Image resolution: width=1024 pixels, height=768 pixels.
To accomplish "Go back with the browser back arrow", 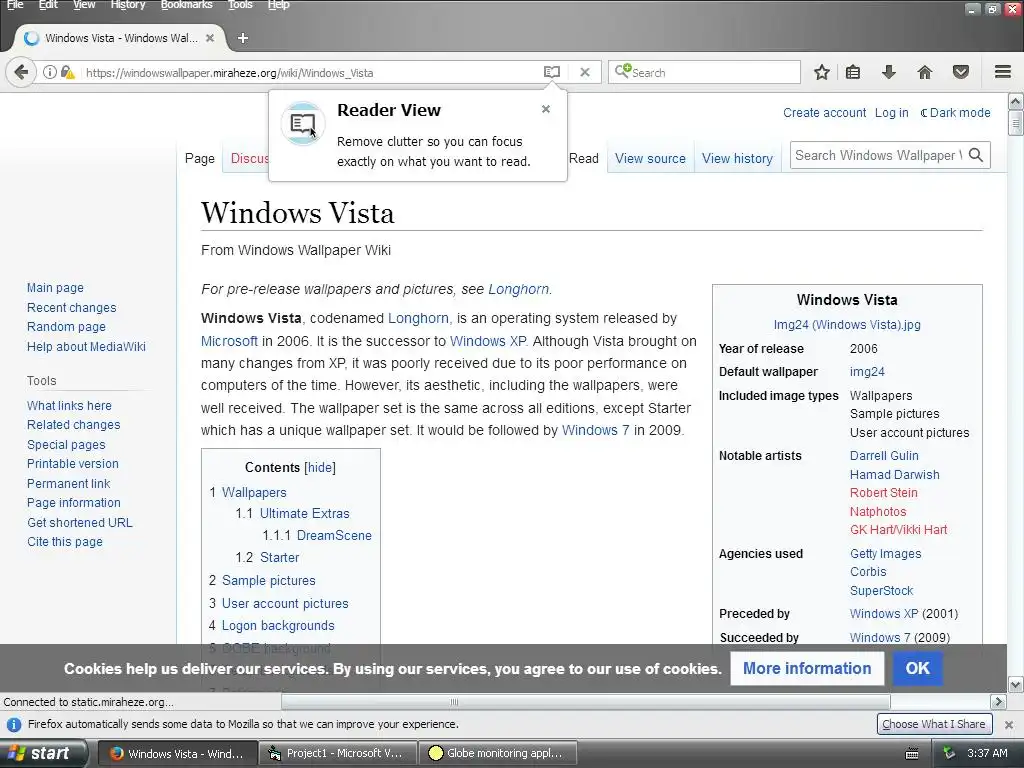I will 21,72.
